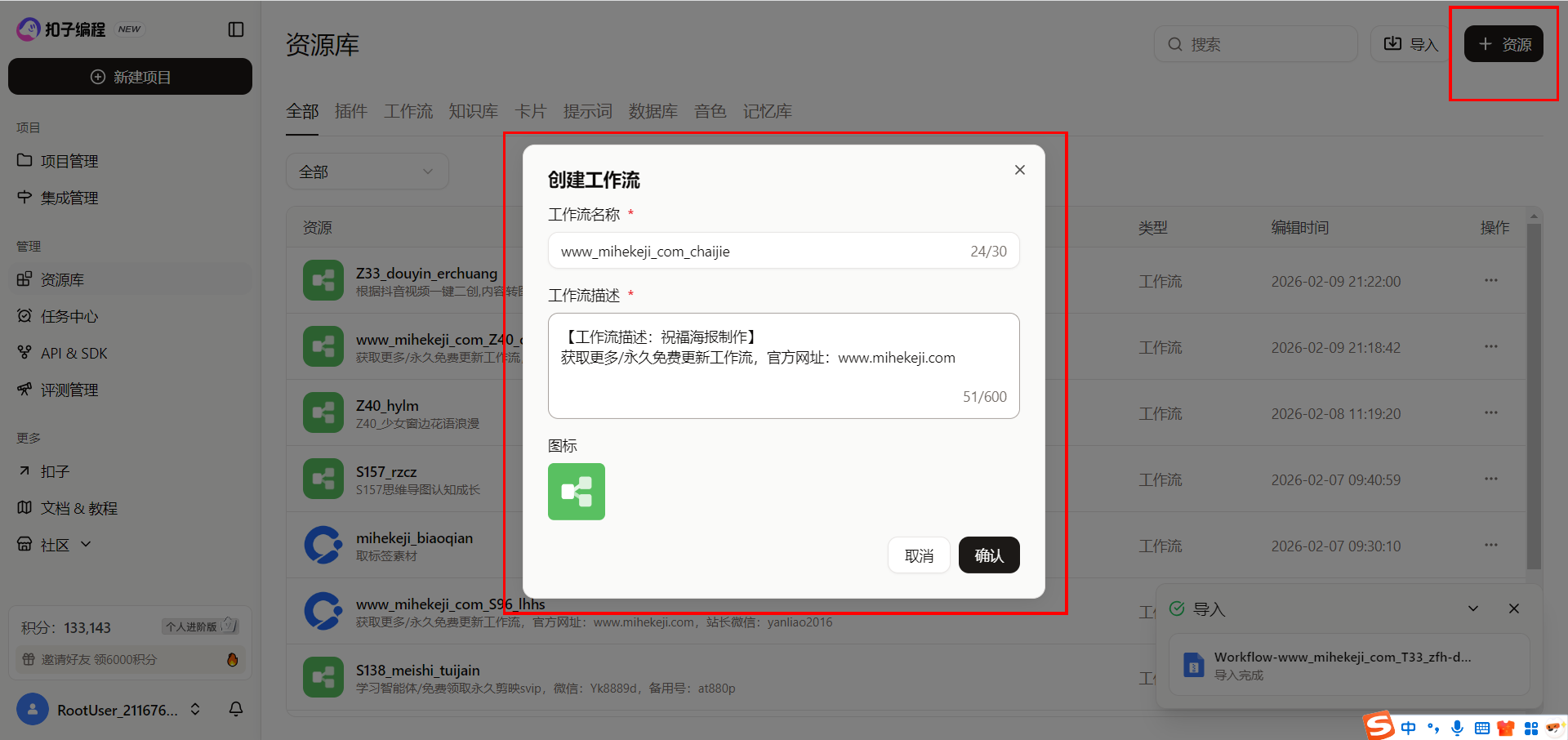The height and width of the screenshot is (740, 1568).
Task: Open the 全部 filter dropdown above the list
Action: (367, 171)
